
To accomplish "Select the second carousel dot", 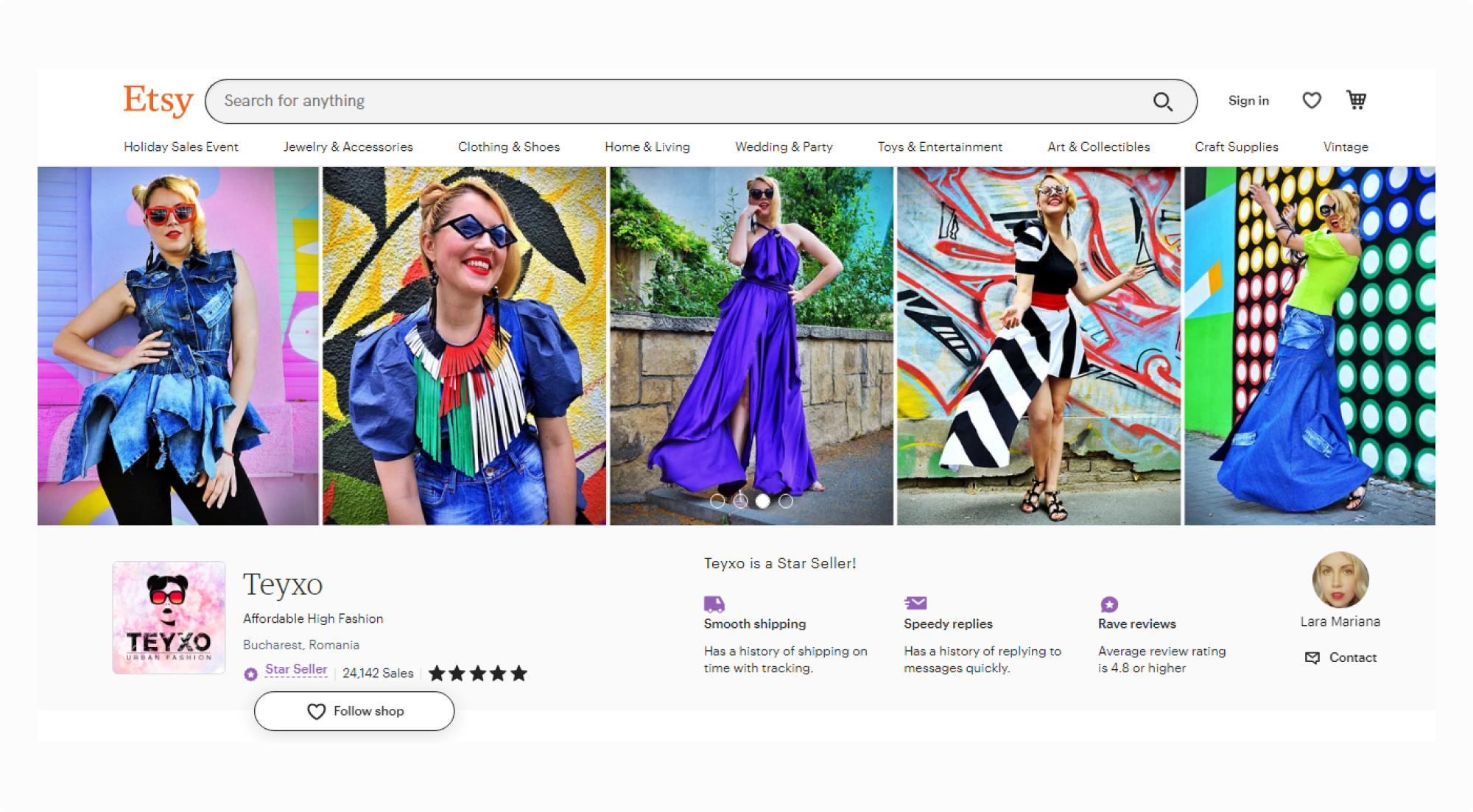I will [740, 501].
